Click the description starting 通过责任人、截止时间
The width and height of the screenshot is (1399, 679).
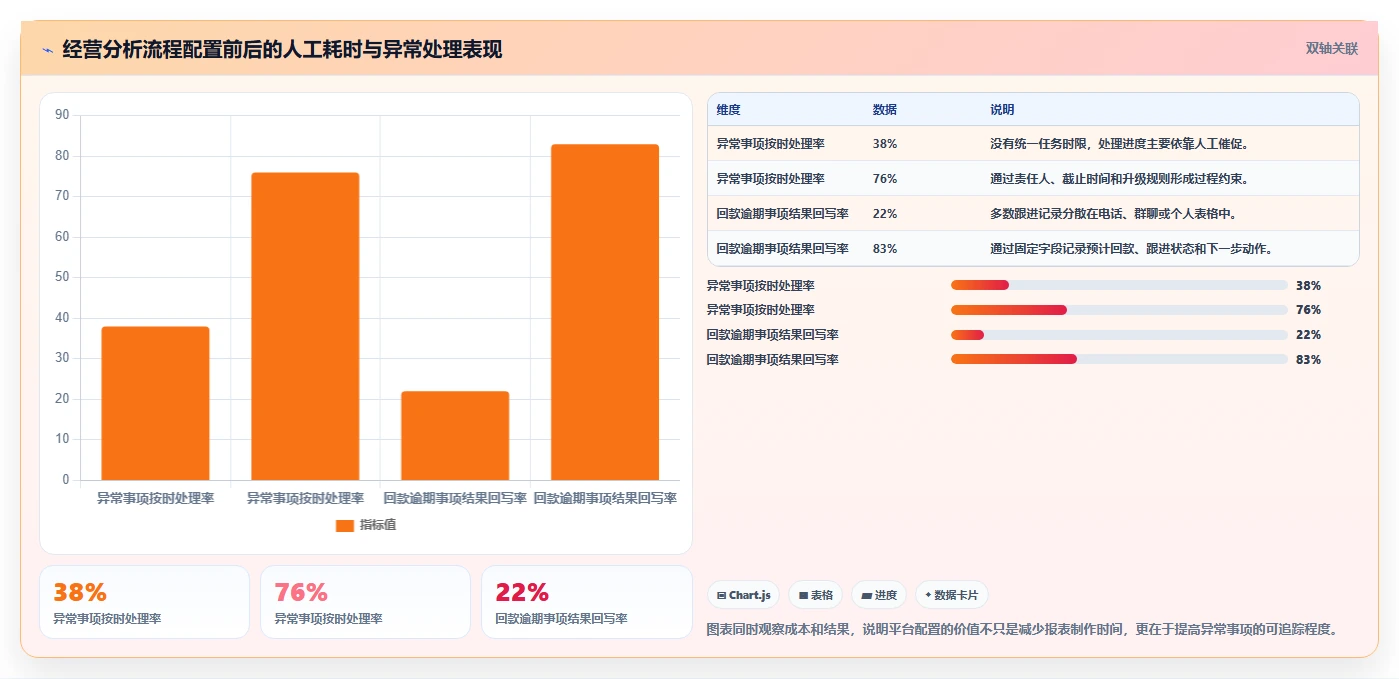[1119, 179]
